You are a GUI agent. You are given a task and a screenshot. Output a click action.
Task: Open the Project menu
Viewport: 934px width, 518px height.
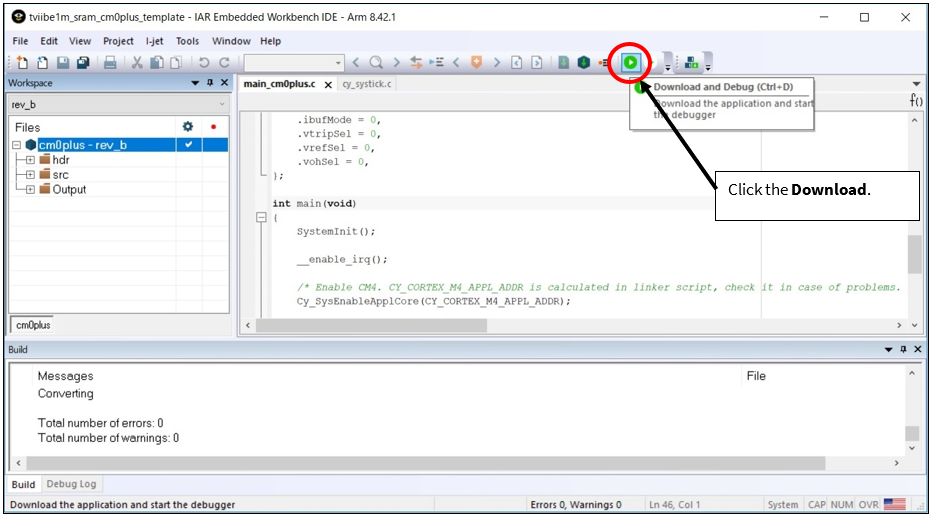(x=118, y=41)
